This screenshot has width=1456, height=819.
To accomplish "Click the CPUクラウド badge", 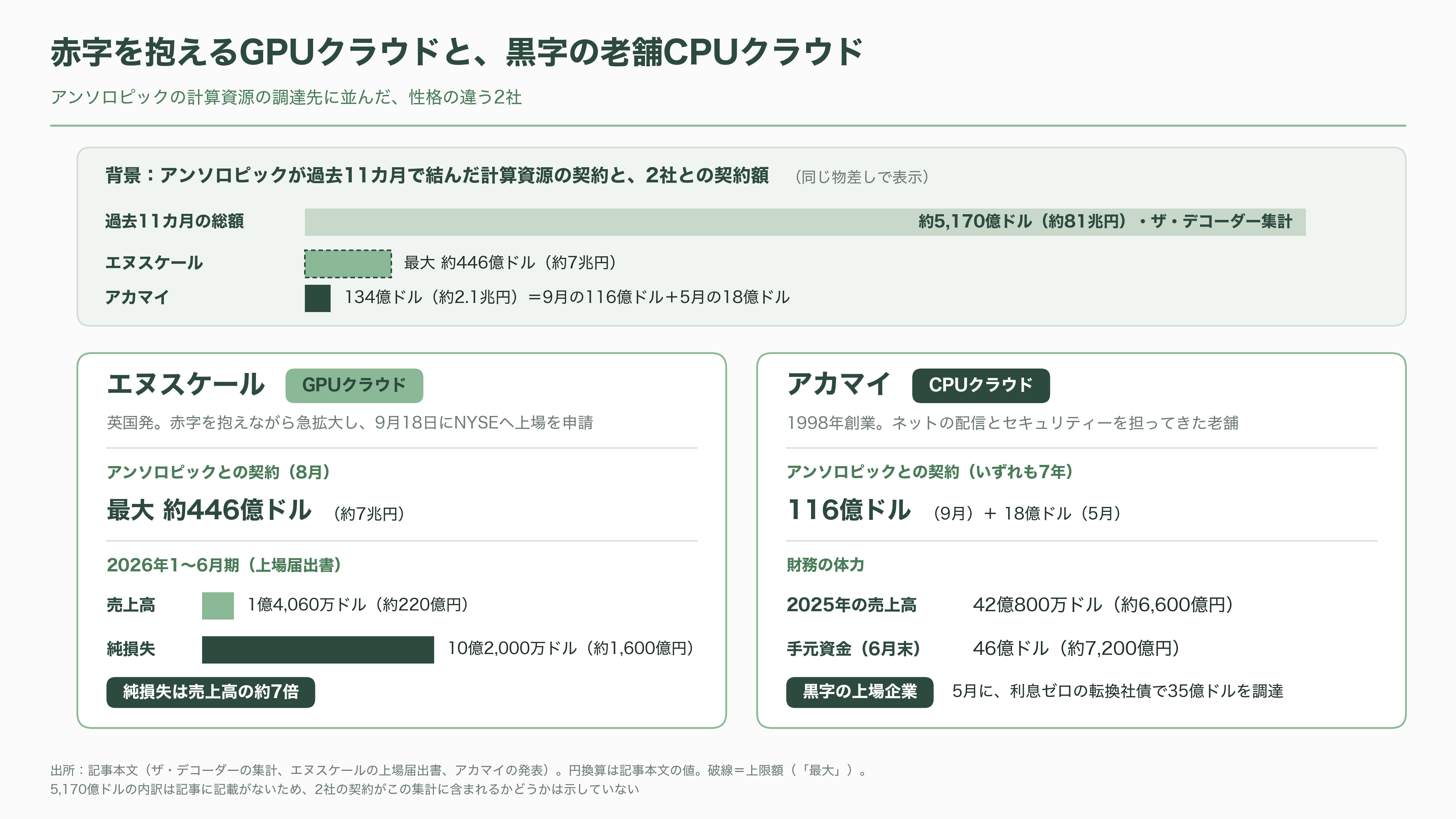I will 981,386.
